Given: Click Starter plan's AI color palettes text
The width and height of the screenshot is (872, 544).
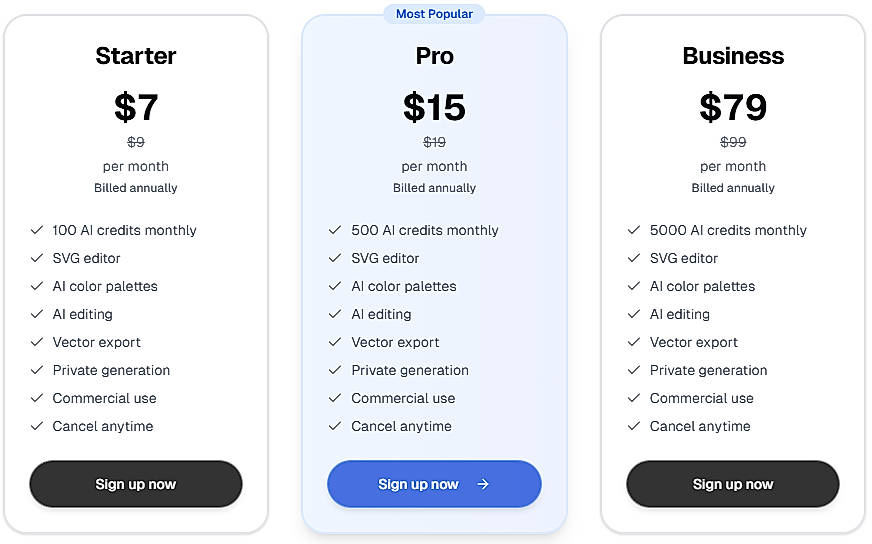Looking at the screenshot, I should click(105, 286).
